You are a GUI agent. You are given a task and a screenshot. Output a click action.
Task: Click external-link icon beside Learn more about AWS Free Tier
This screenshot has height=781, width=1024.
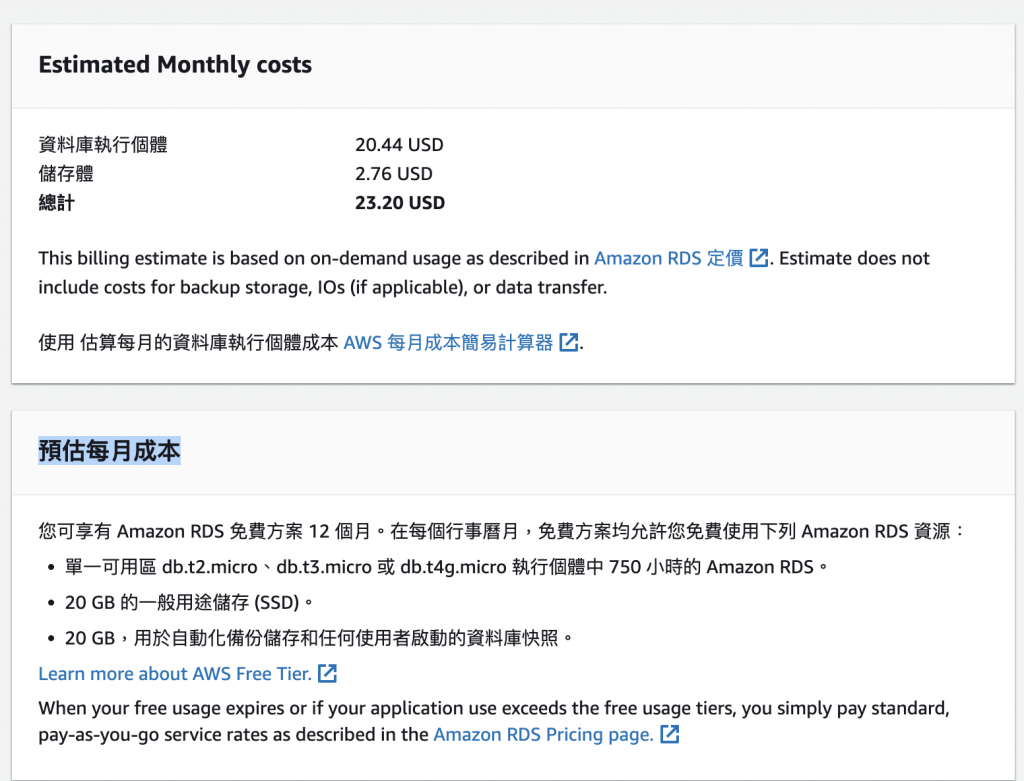327,673
